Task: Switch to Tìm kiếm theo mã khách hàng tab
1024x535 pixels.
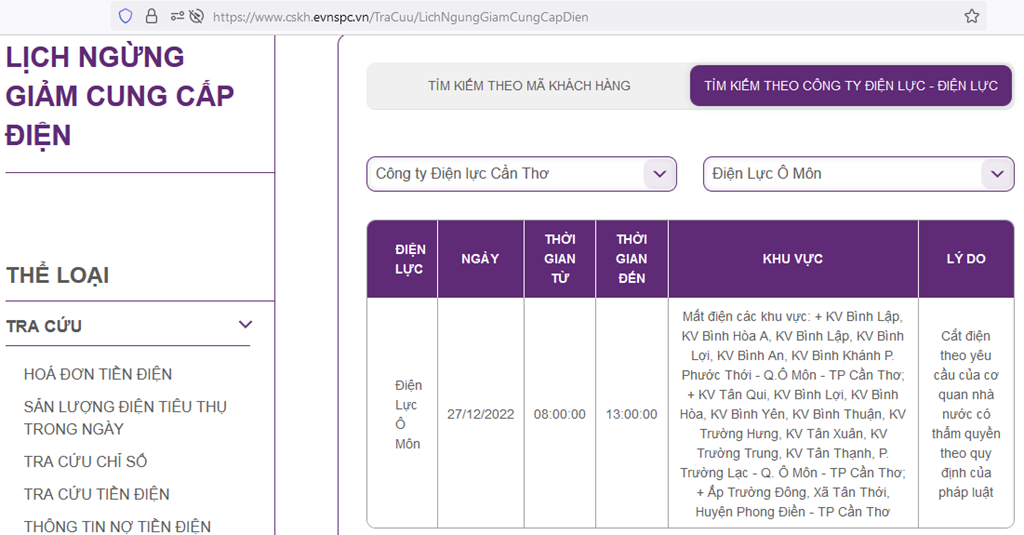Action: coord(529,86)
